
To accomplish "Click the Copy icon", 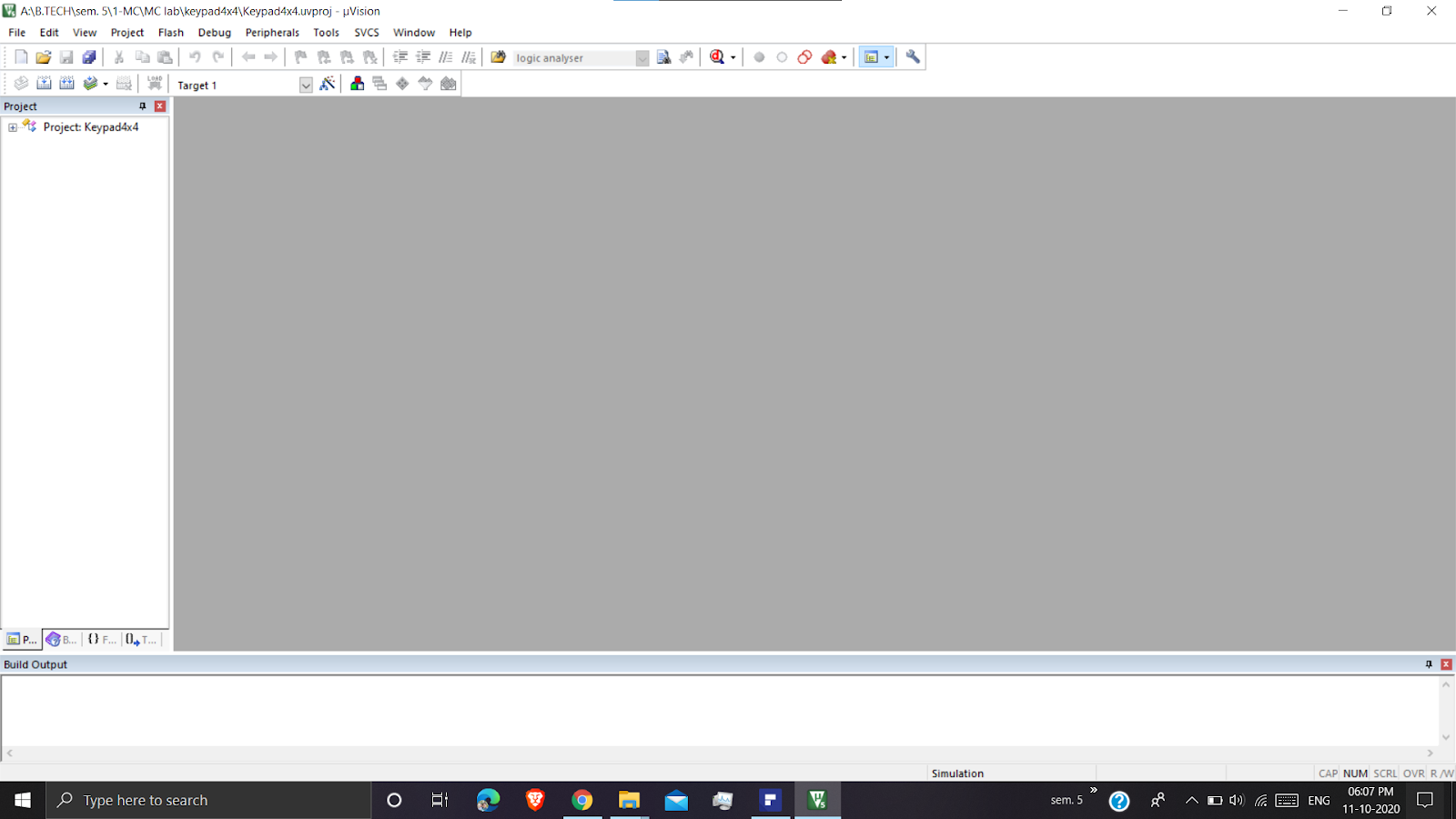I will click(142, 57).
